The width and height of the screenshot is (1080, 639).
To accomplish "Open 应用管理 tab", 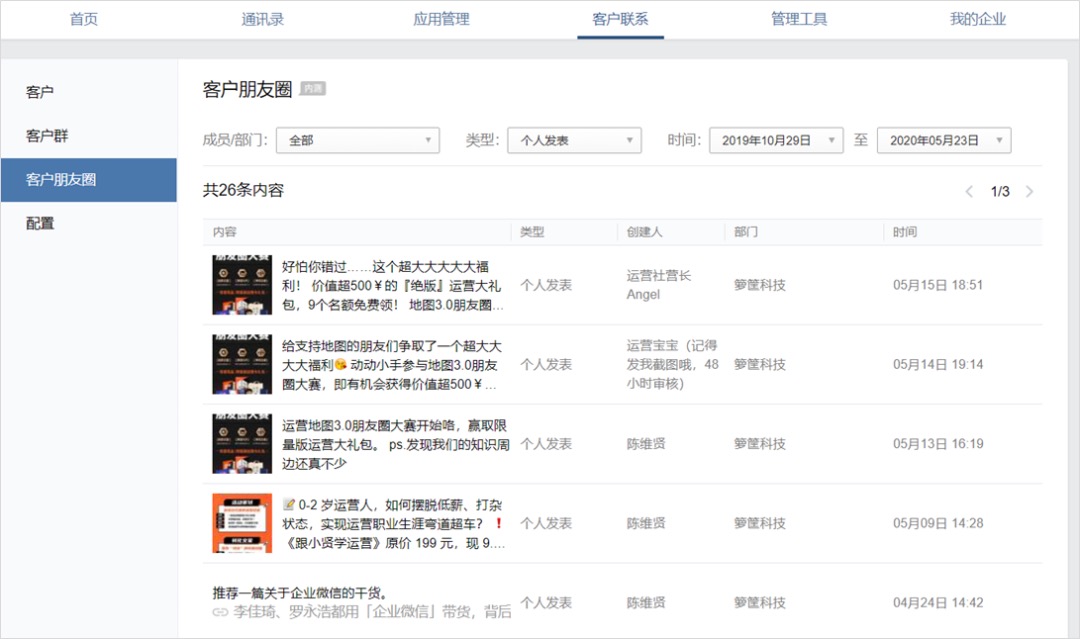I will (441, 19).
